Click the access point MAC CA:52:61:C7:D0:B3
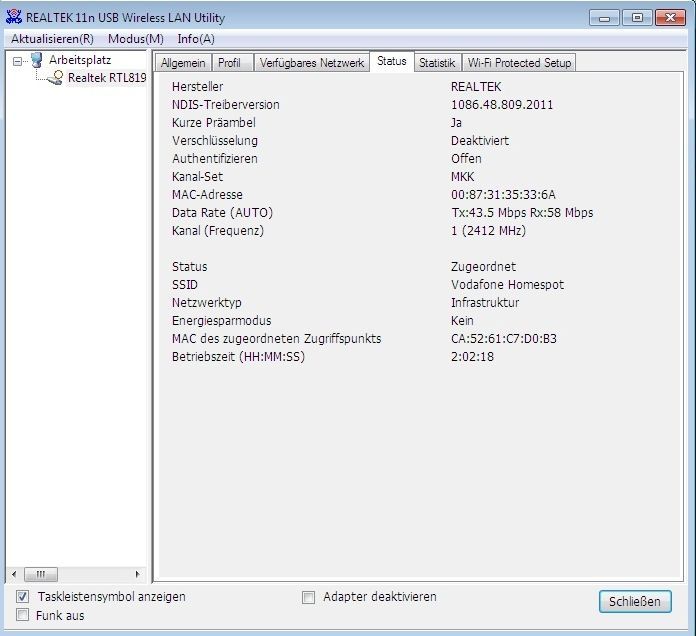This screenshot has width=696, height=636. (x=504, y=339)
